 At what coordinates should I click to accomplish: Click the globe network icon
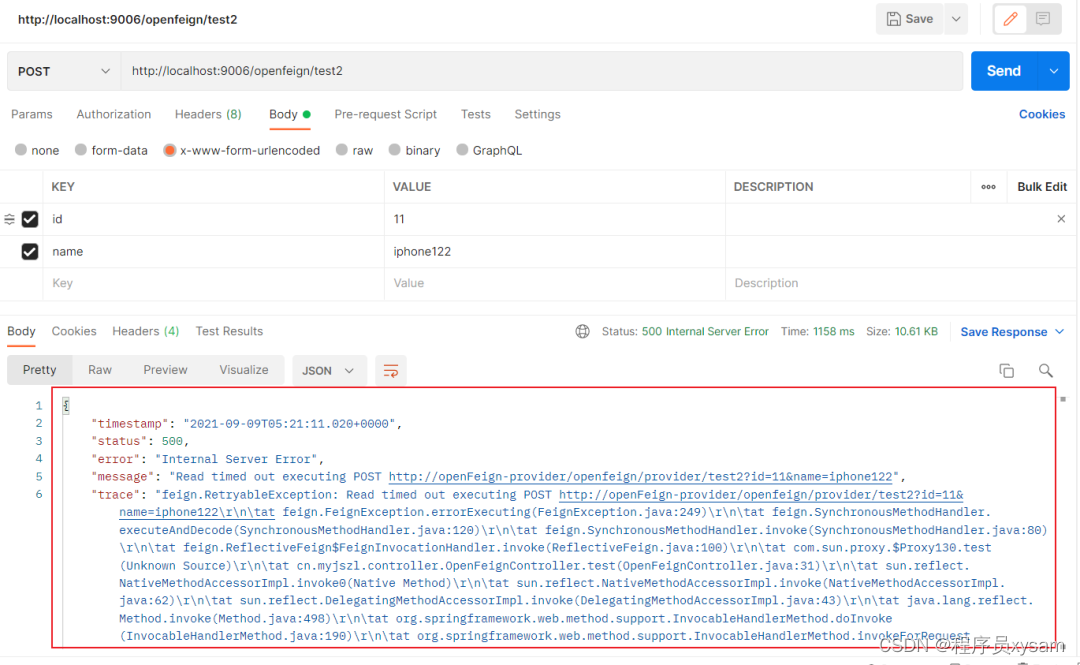[x=582, y=331]
